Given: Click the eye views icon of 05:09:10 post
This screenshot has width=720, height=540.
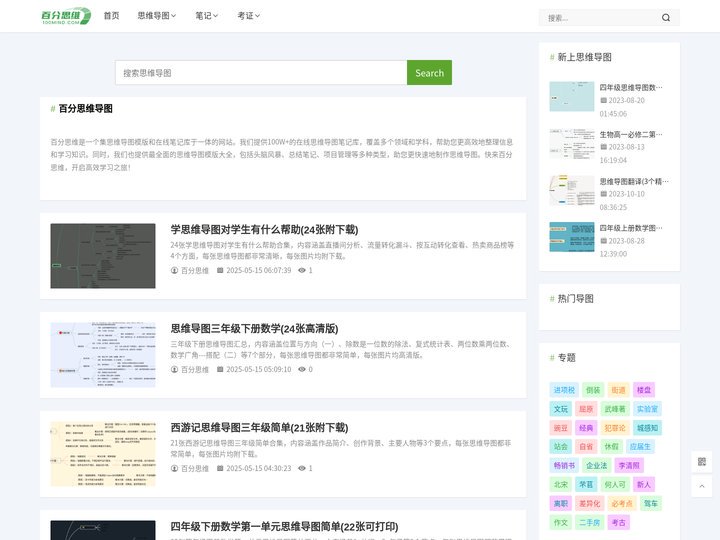Looking at the screenshot, I should (x=302, y=370).
